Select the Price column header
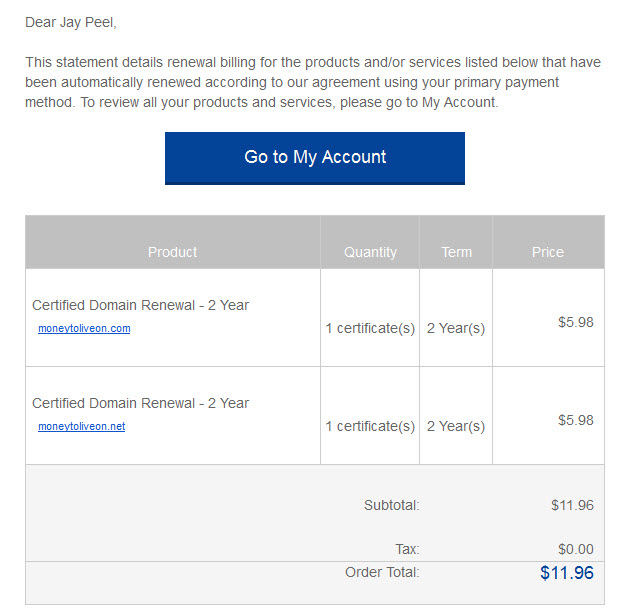 [x=548, y=252]
